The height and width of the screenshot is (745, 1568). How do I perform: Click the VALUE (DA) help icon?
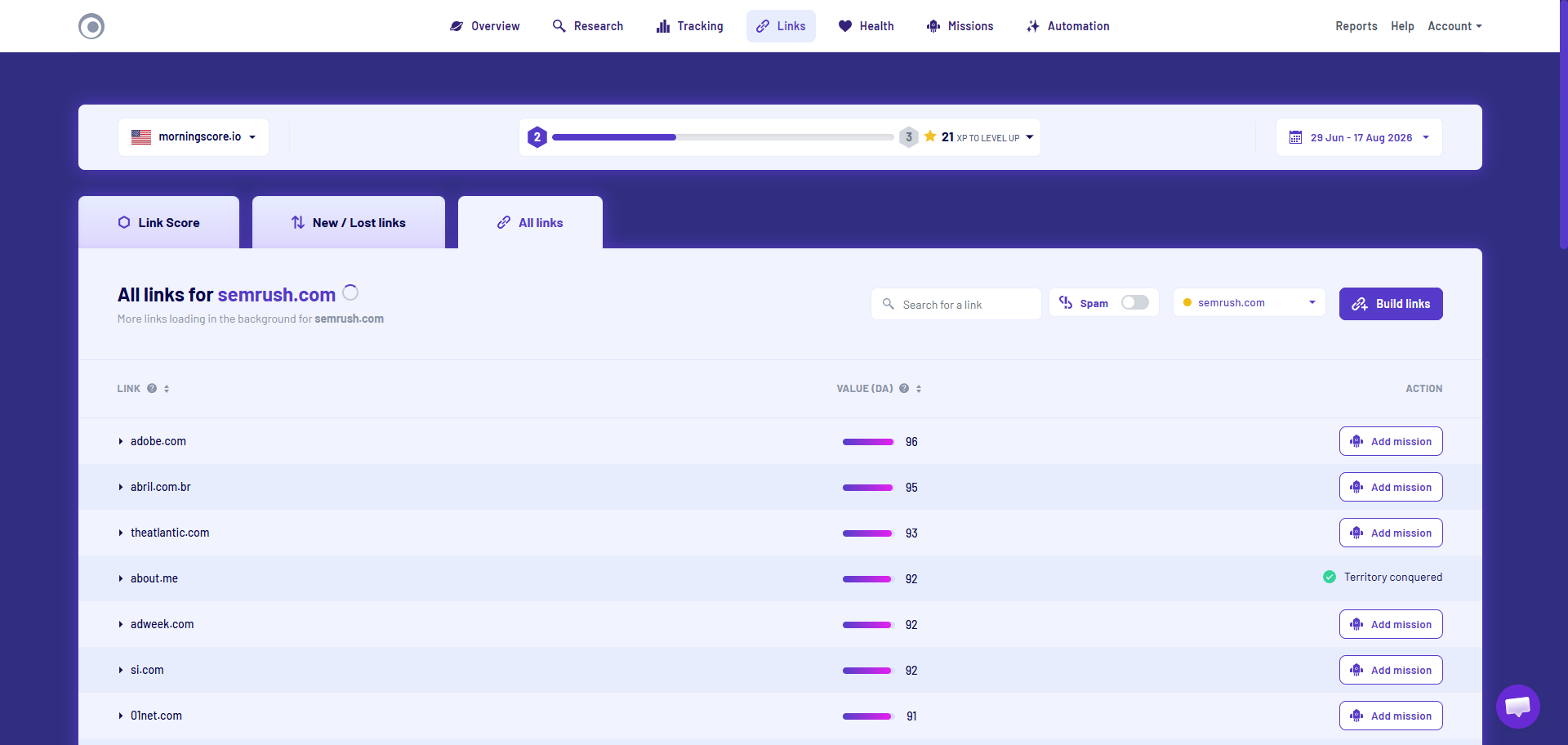tap(904, 389)
